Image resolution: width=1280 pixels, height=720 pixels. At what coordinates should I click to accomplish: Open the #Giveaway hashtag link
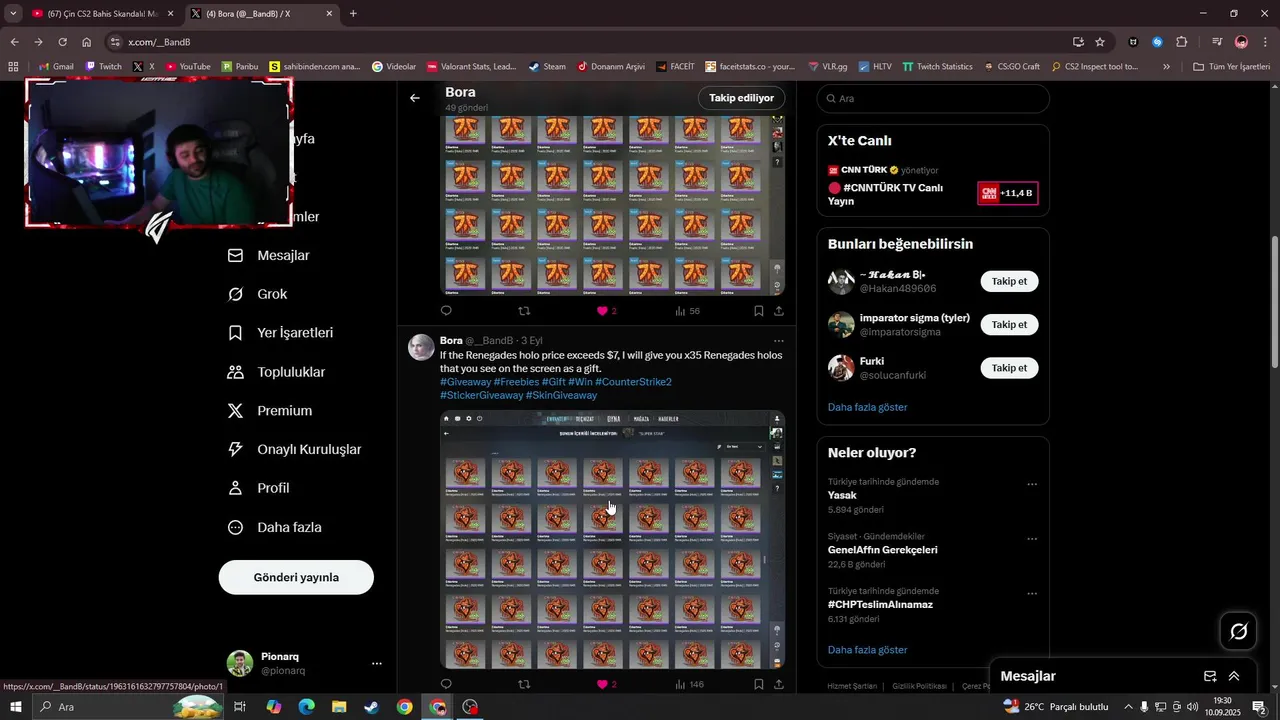(465, 382)
